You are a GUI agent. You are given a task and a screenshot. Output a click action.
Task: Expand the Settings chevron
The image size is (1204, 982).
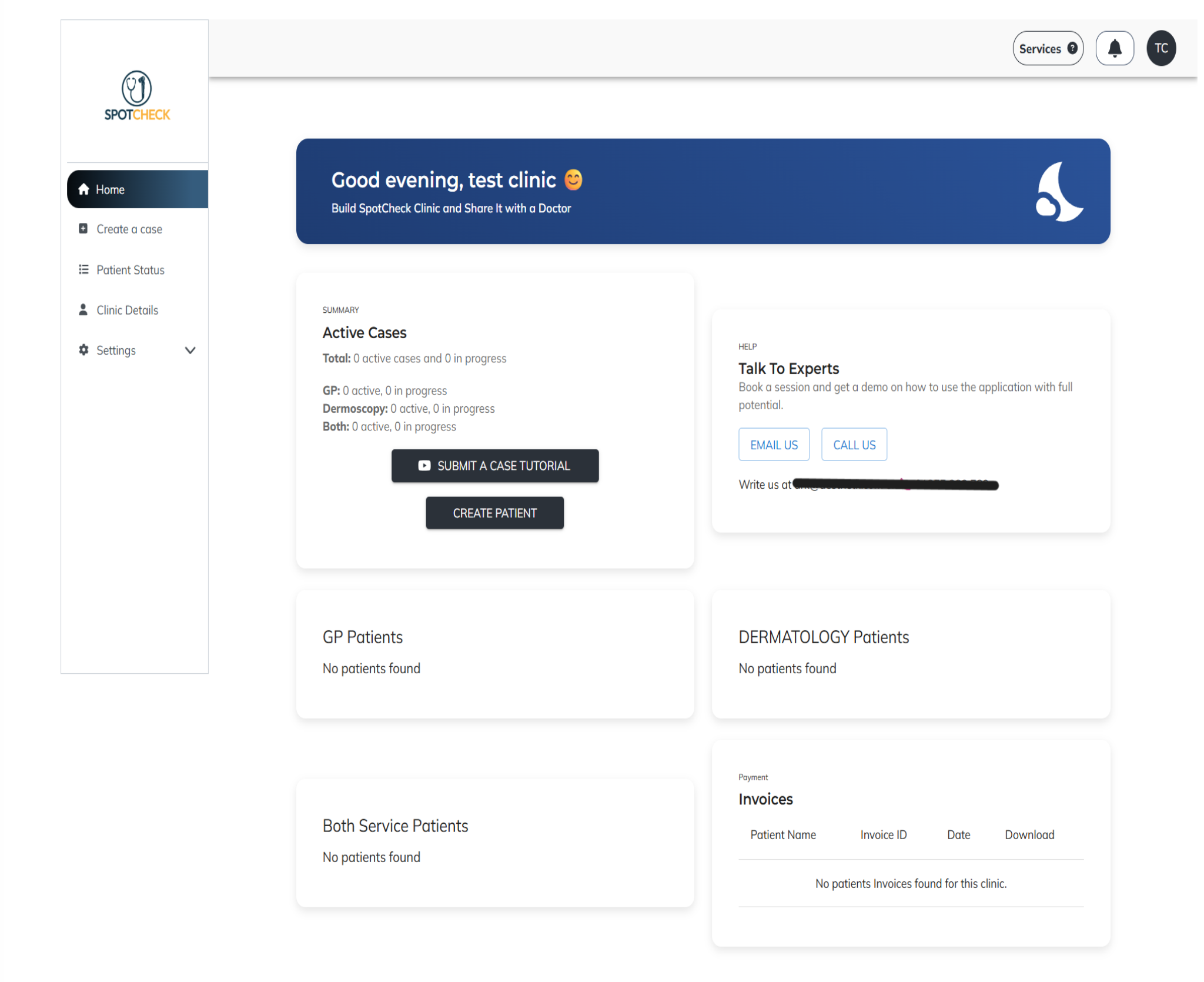tap(190, 350)
